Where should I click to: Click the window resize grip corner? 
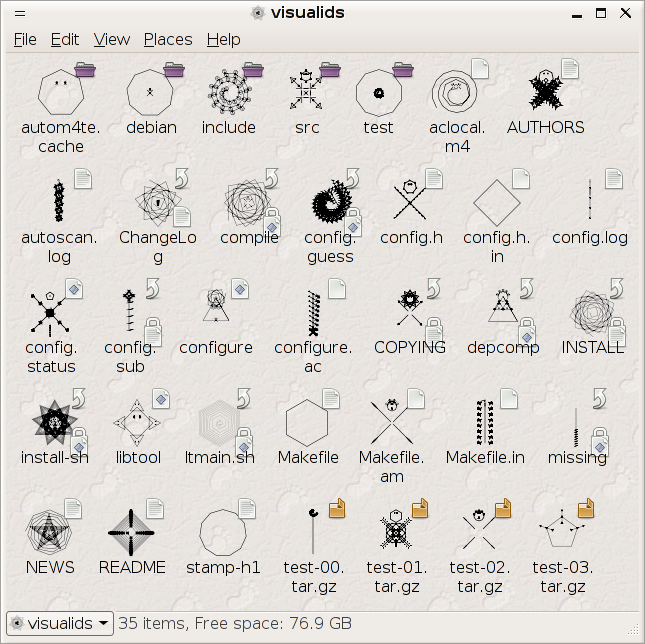[633, 630]
